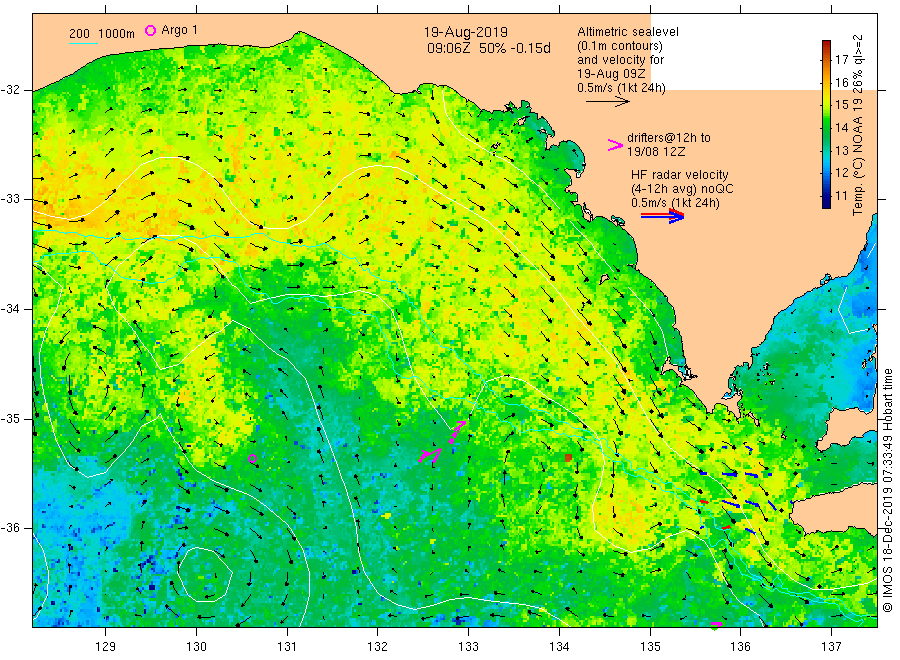
Task: Click the '(0.1m contours)' legend text
Action: pos(620,46)
